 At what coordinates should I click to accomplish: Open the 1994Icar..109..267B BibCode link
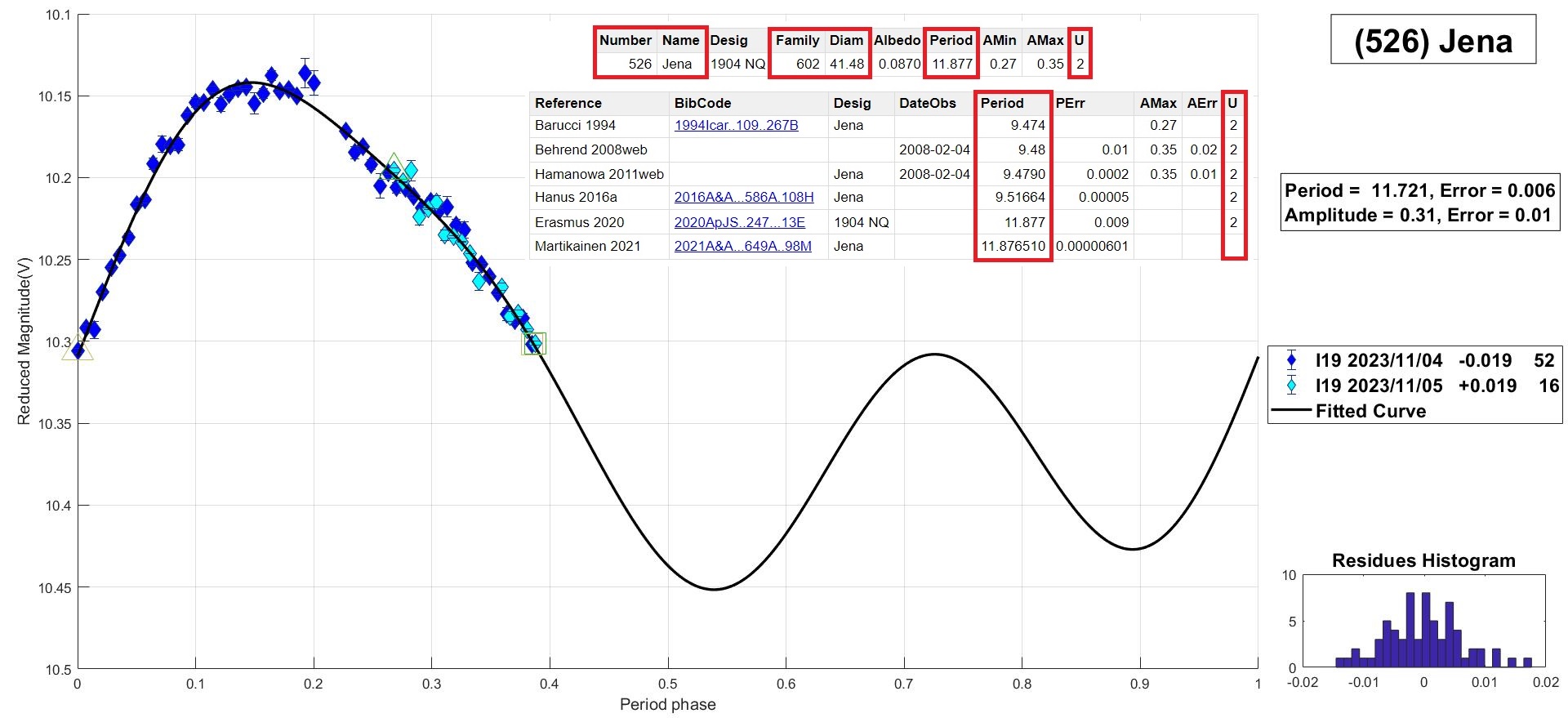point(736,126)
